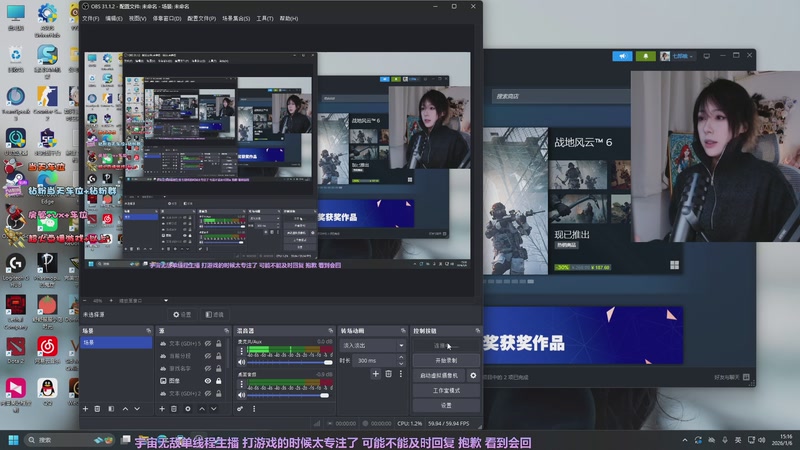Screen dimensions: 800x450
Task: Open mixer panel menu dots at bottom
Action: click(254, 409)
